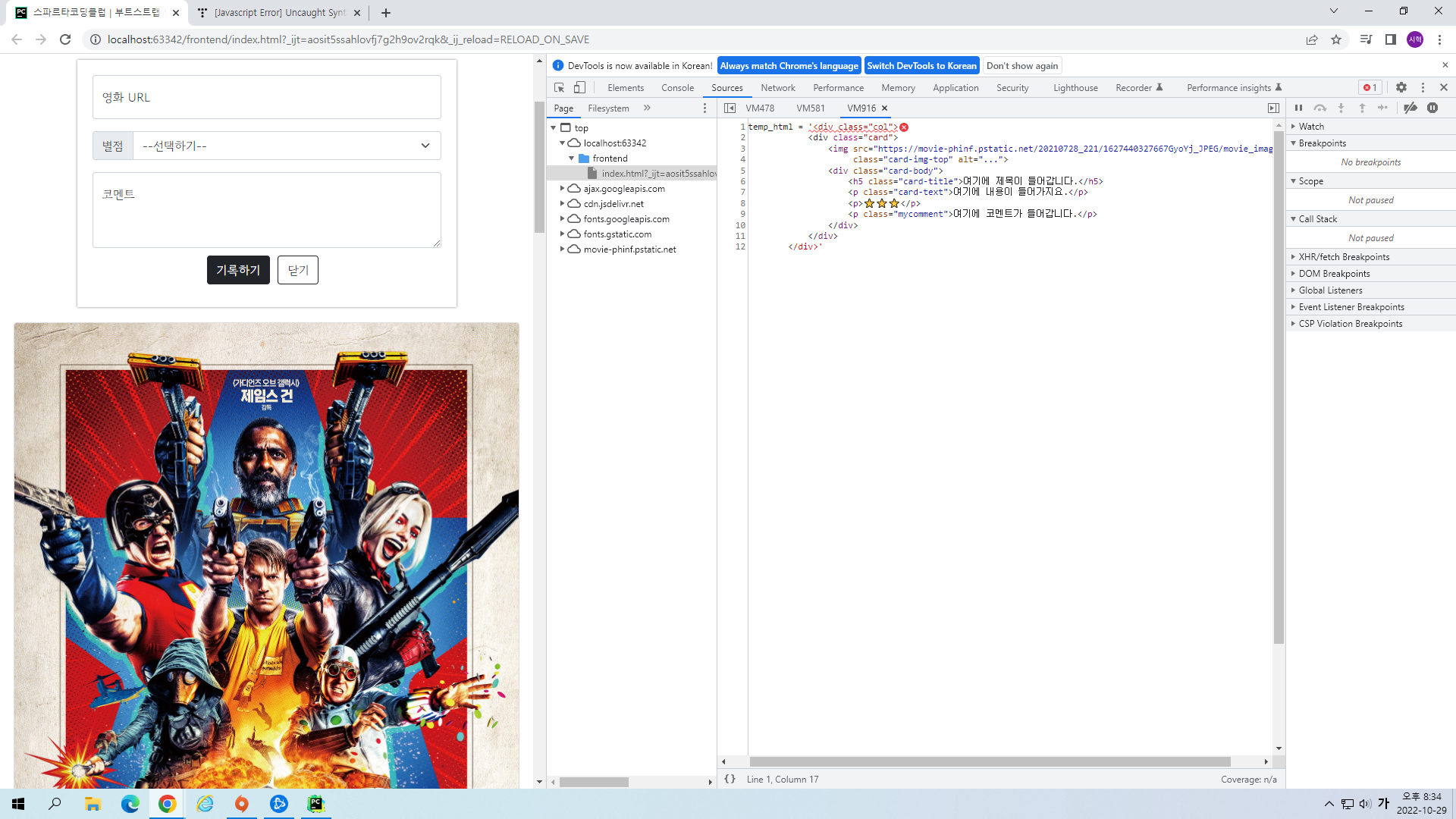Click Don't show again
The image size is (1456, 819).
pyautogui.click(x=1022, y=66)
